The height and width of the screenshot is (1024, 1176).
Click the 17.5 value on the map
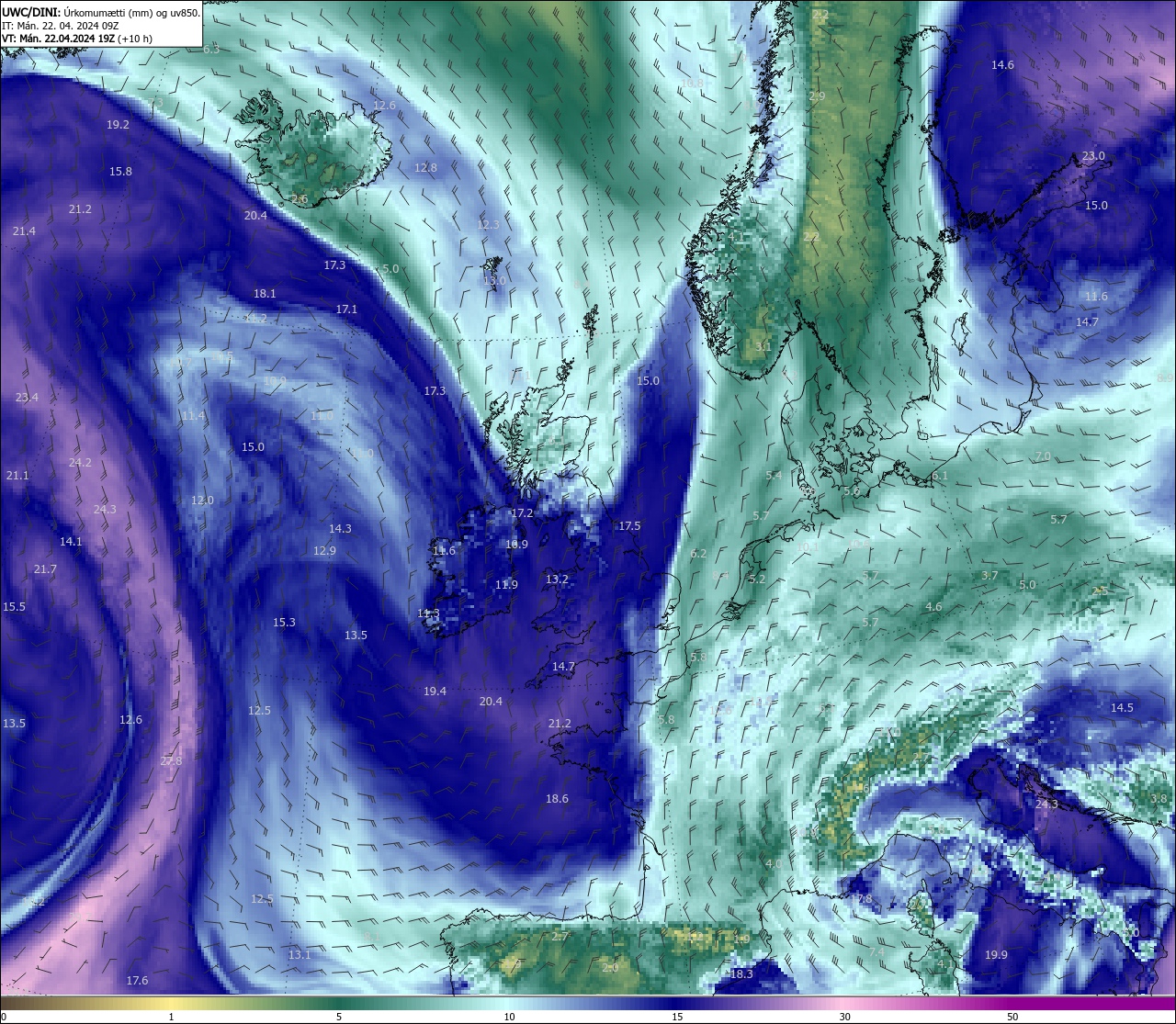pos(629,526)
